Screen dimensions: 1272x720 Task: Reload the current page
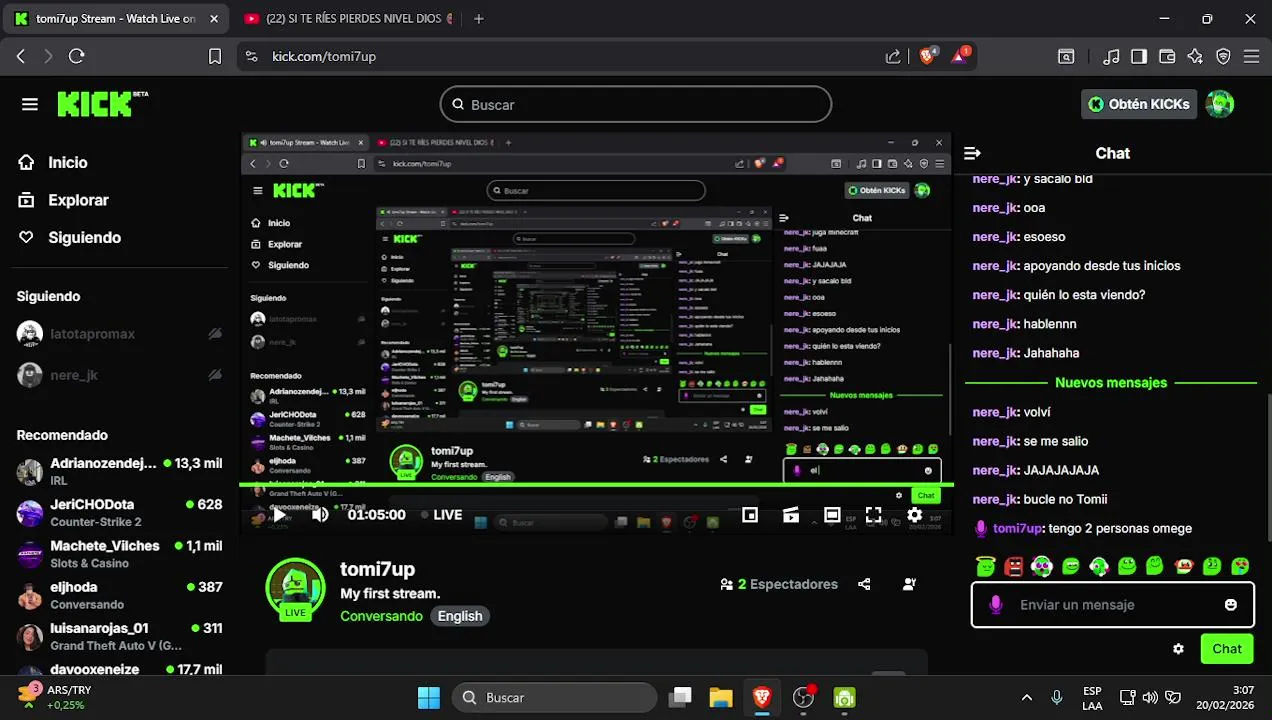77,57
